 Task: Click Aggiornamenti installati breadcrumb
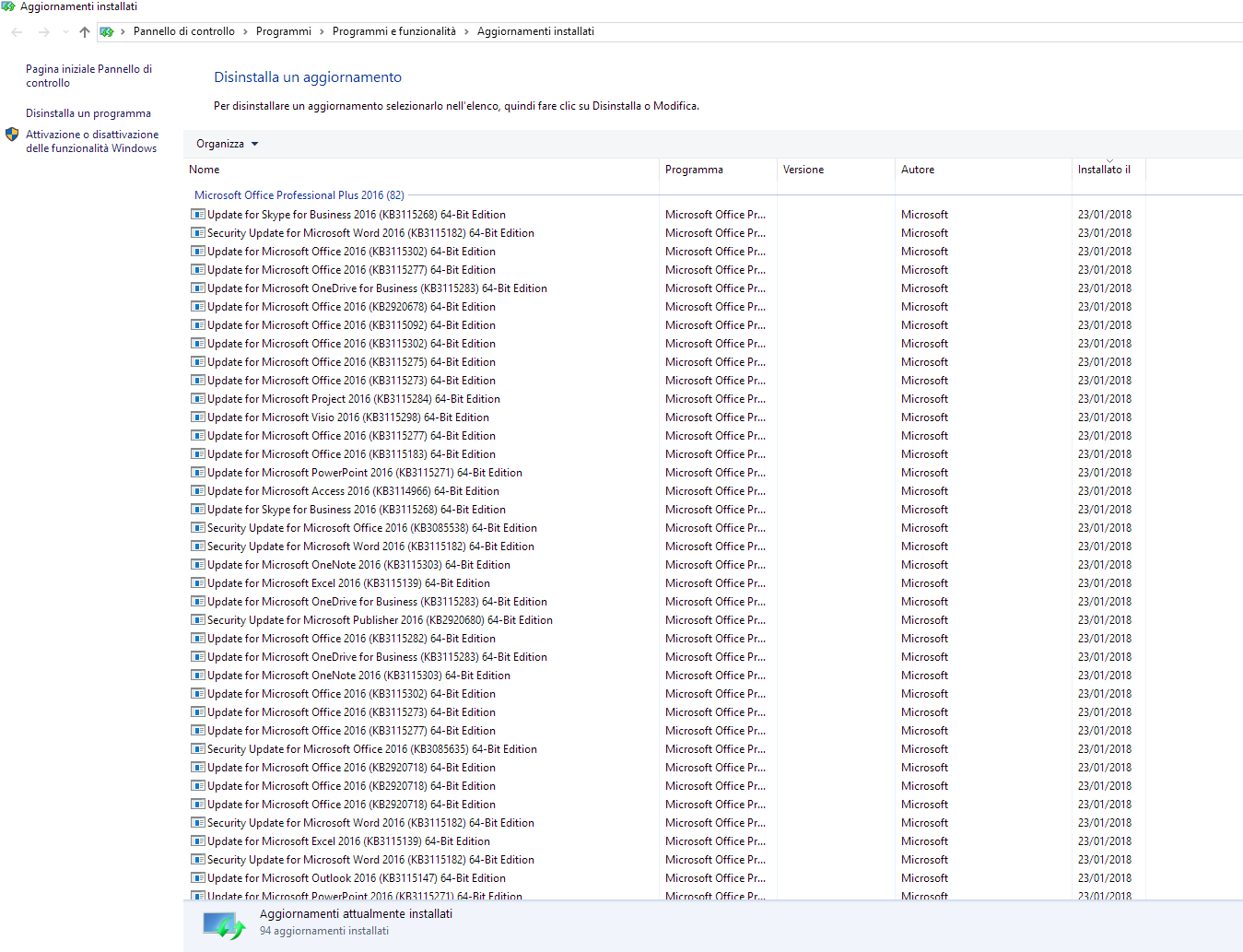[535, 31]
